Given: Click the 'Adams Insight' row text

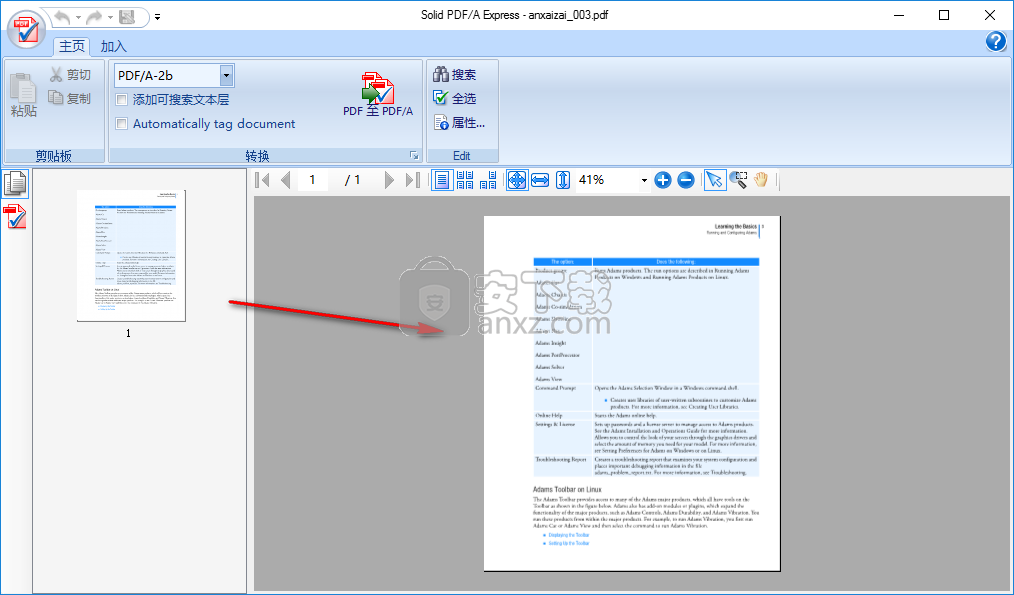Looking at the screenshot, I should [550, 343].
